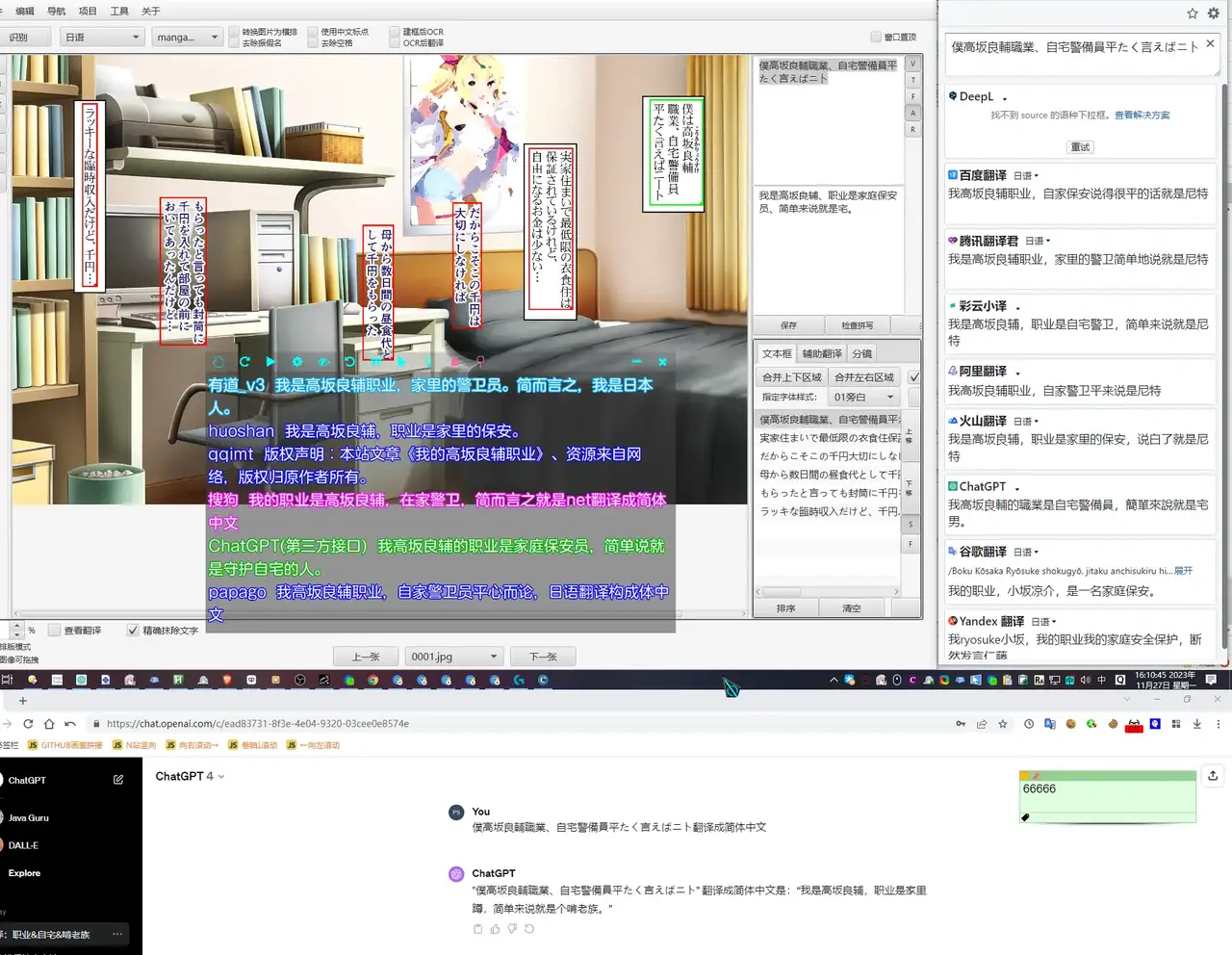Switch to the 辅助翻译 tab
The image size is (1232, 955).
click(822, 353)
